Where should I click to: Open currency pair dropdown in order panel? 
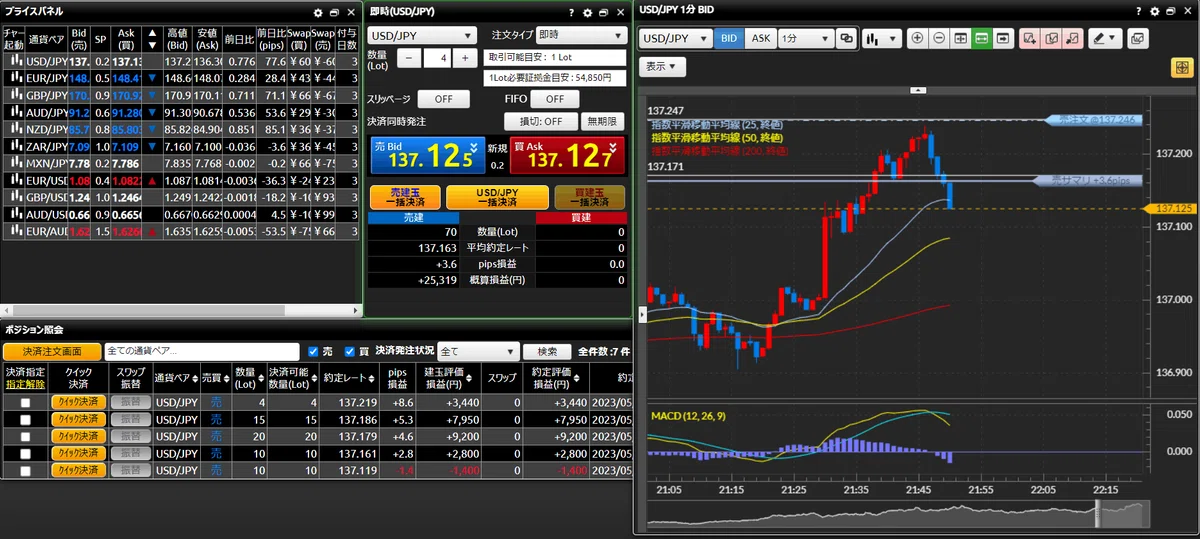[x=422, y=35]
